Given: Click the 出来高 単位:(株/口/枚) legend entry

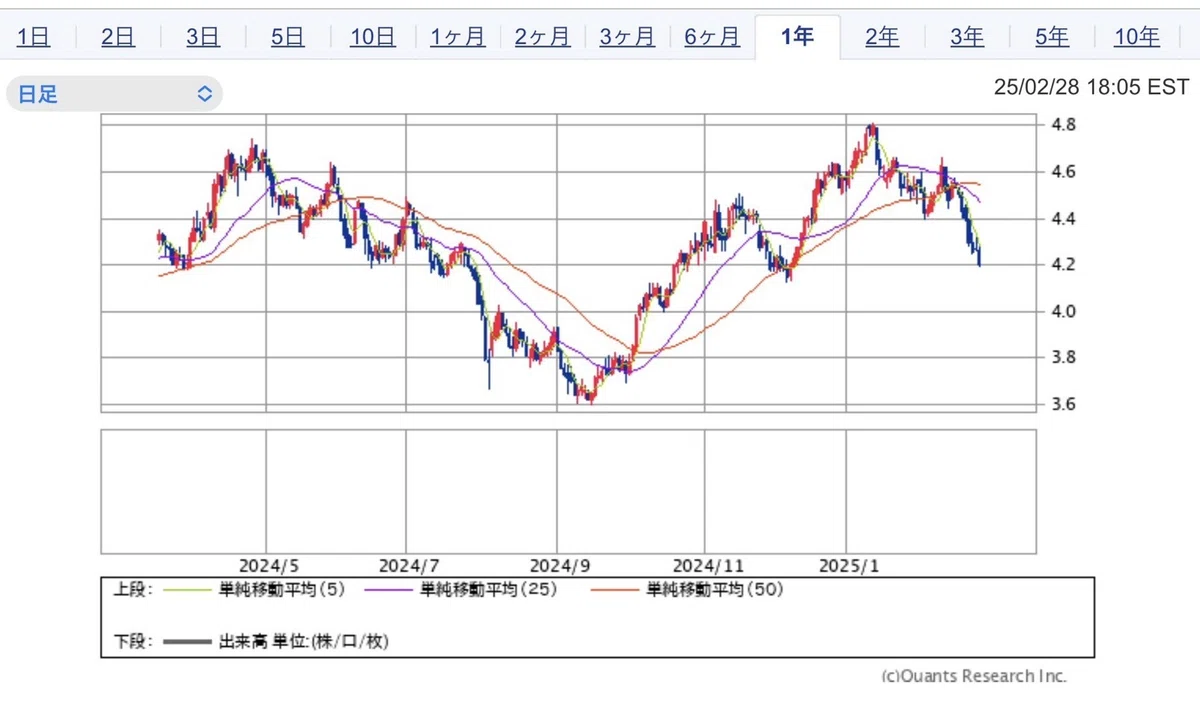Looking at the screenshot, I should click(275, 642).
